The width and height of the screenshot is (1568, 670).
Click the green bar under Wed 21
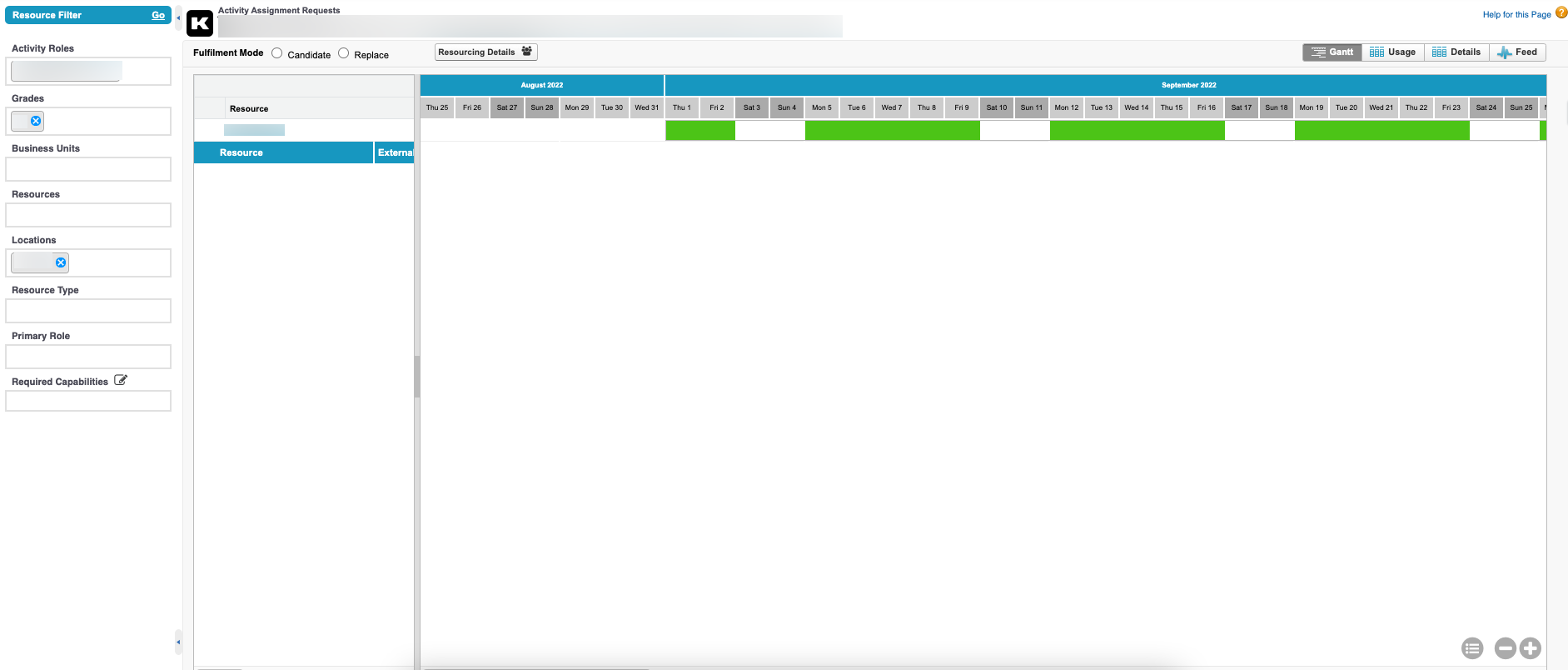click(x=1382, y=130)
